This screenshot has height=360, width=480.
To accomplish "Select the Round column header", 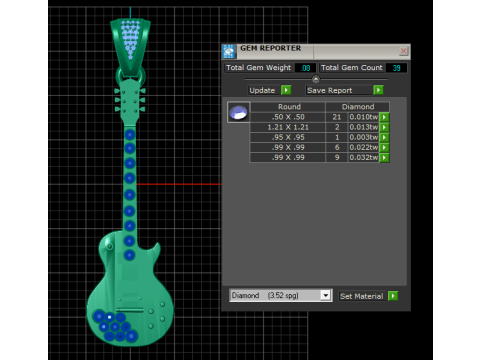I will (289, 107).
